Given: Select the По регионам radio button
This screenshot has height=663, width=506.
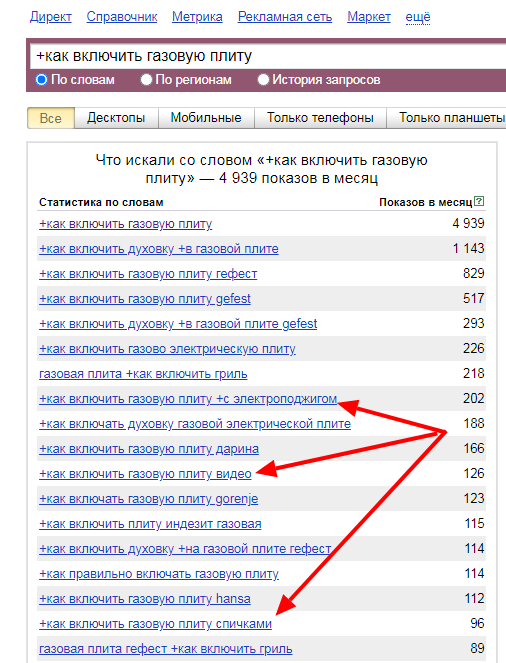Looking at the screenshot, I should pos(146,79).
